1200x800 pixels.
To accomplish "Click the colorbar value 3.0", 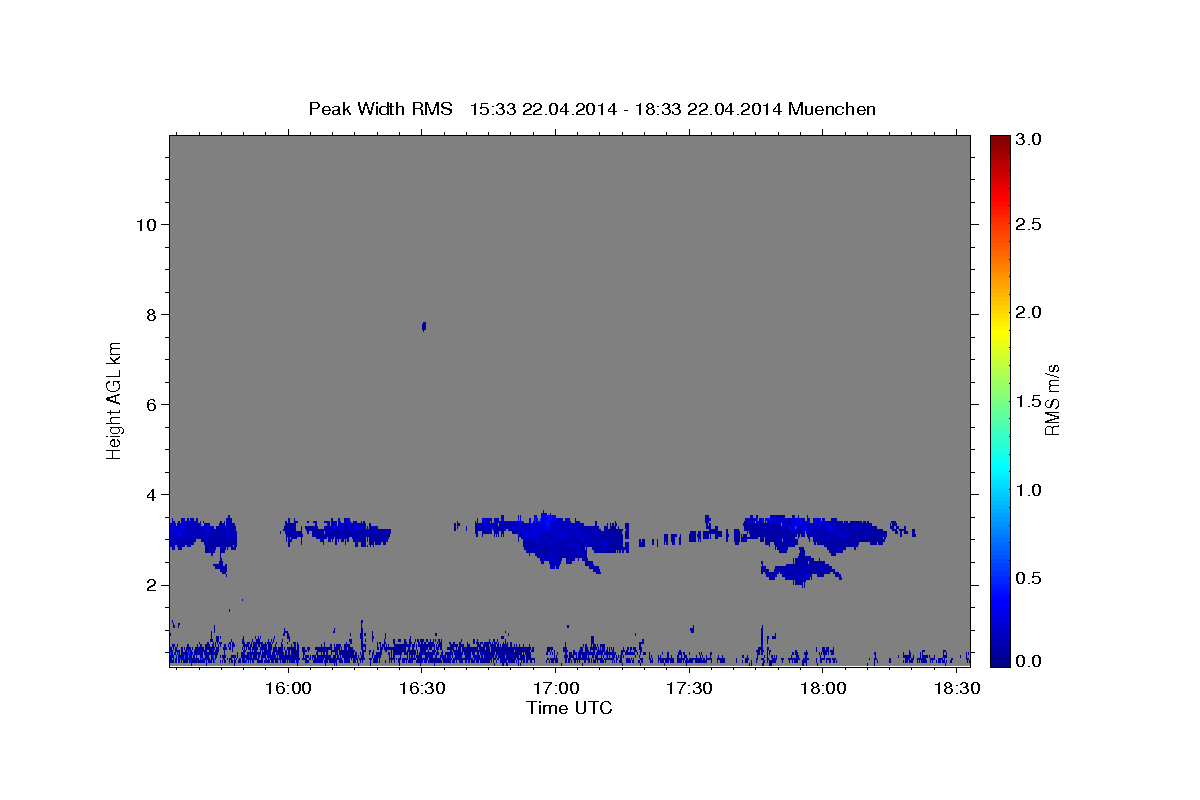I will point(1030,140).
